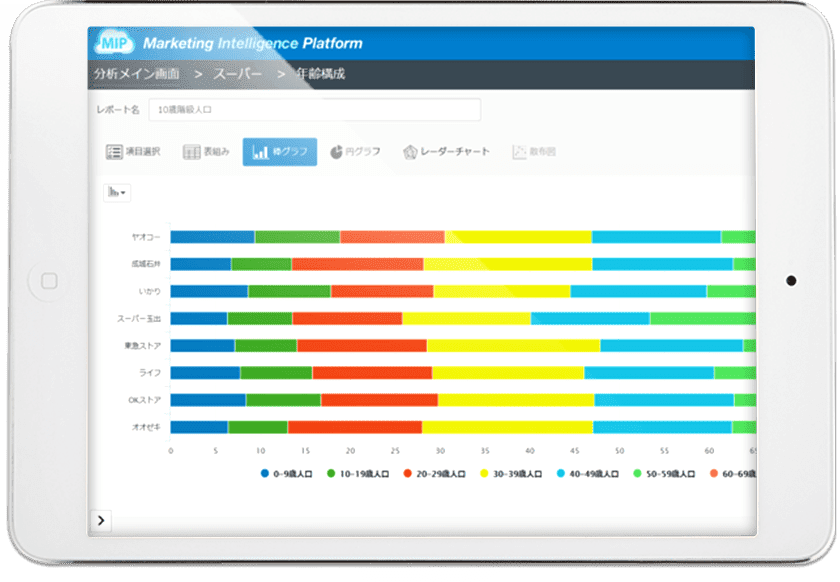Select the yellow segment of ヤオコー bar
The width and height of the screenshot is (840, 582).
518,237
